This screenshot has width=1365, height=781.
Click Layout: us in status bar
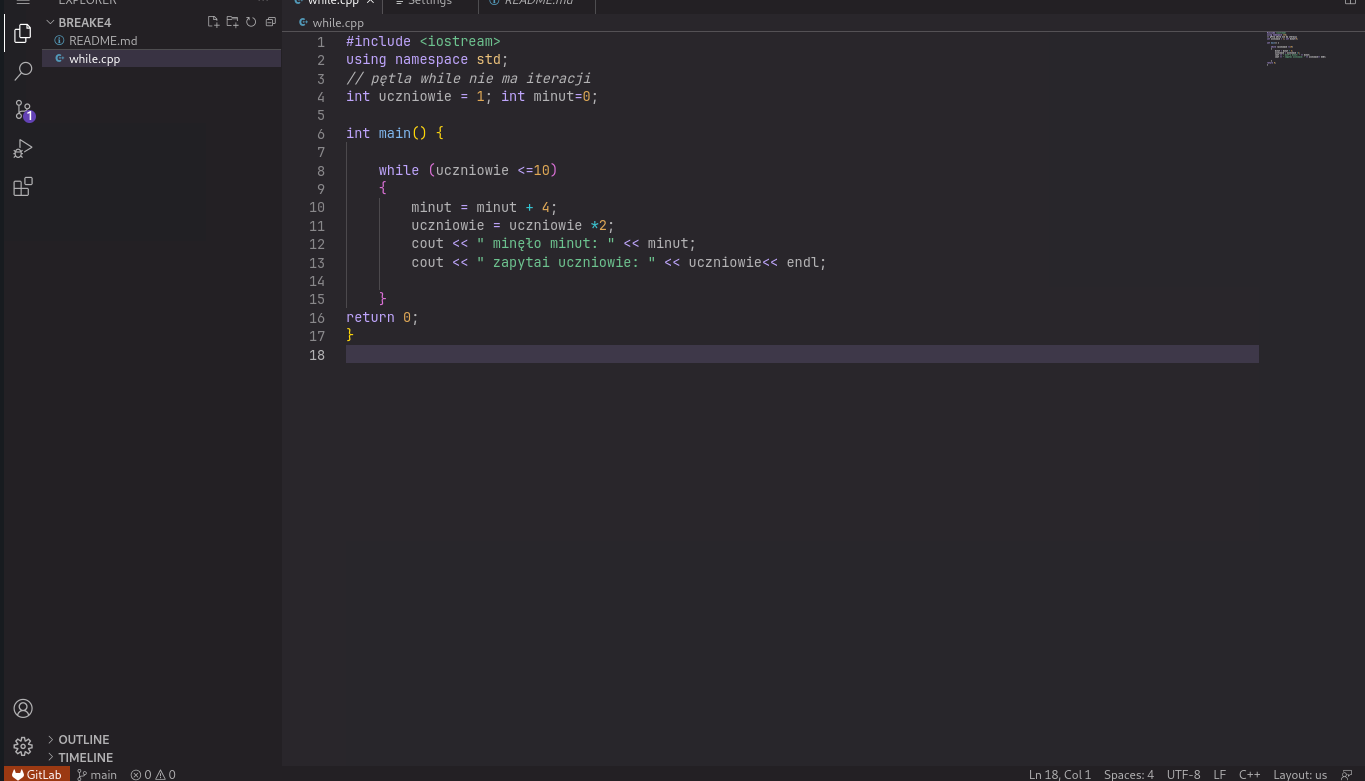(x=1300, y=774)
